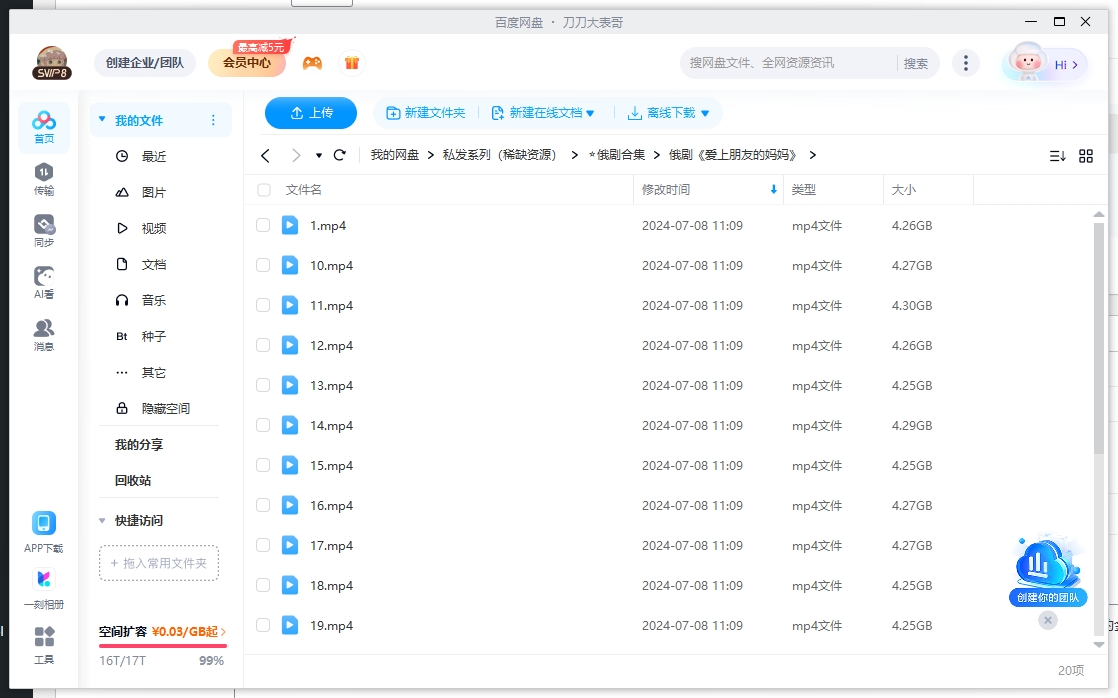The image size is (1118, 698).
Task: Open 回收站 from the sidebar
Action: (x=131, y=480)
